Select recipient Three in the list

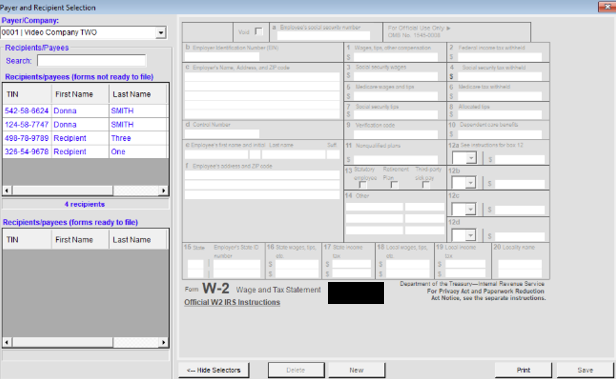click(x=85, y=138)
